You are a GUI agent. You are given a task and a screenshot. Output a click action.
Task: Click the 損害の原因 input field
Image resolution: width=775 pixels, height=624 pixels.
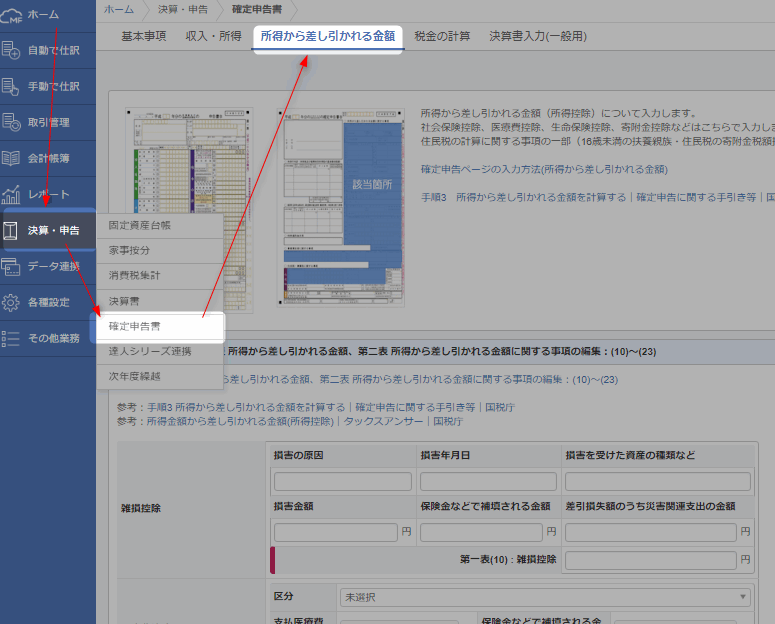tap(343, 481)
